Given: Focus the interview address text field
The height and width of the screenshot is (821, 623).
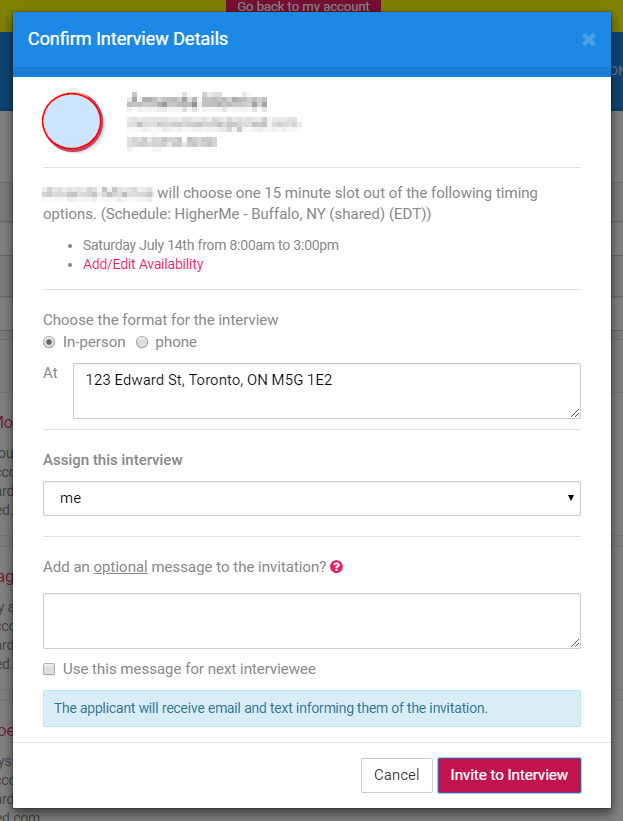Looking at the screenshot, I should 326,390.
